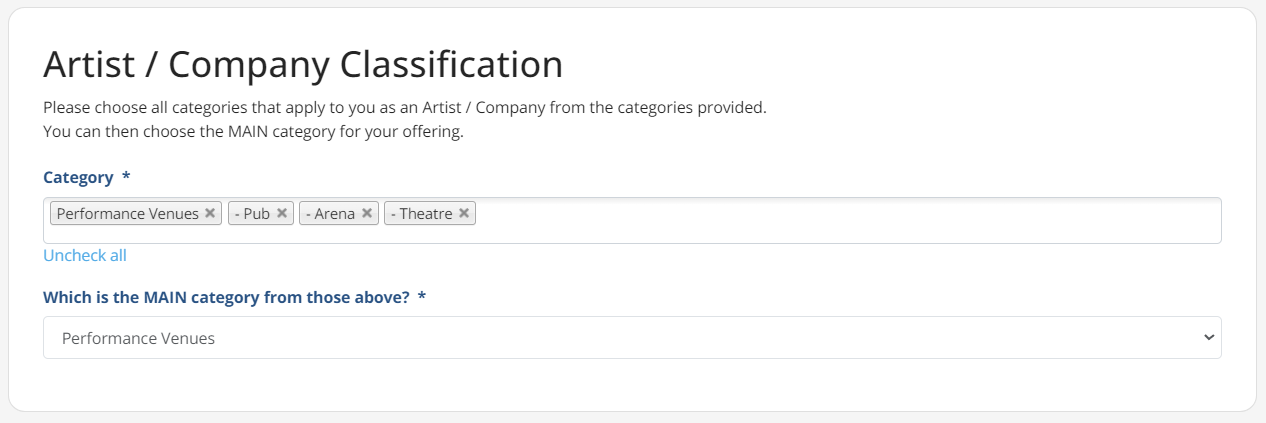1266x423 pixels.
Task: Select the Pub tag text
Action: (252, 213)
